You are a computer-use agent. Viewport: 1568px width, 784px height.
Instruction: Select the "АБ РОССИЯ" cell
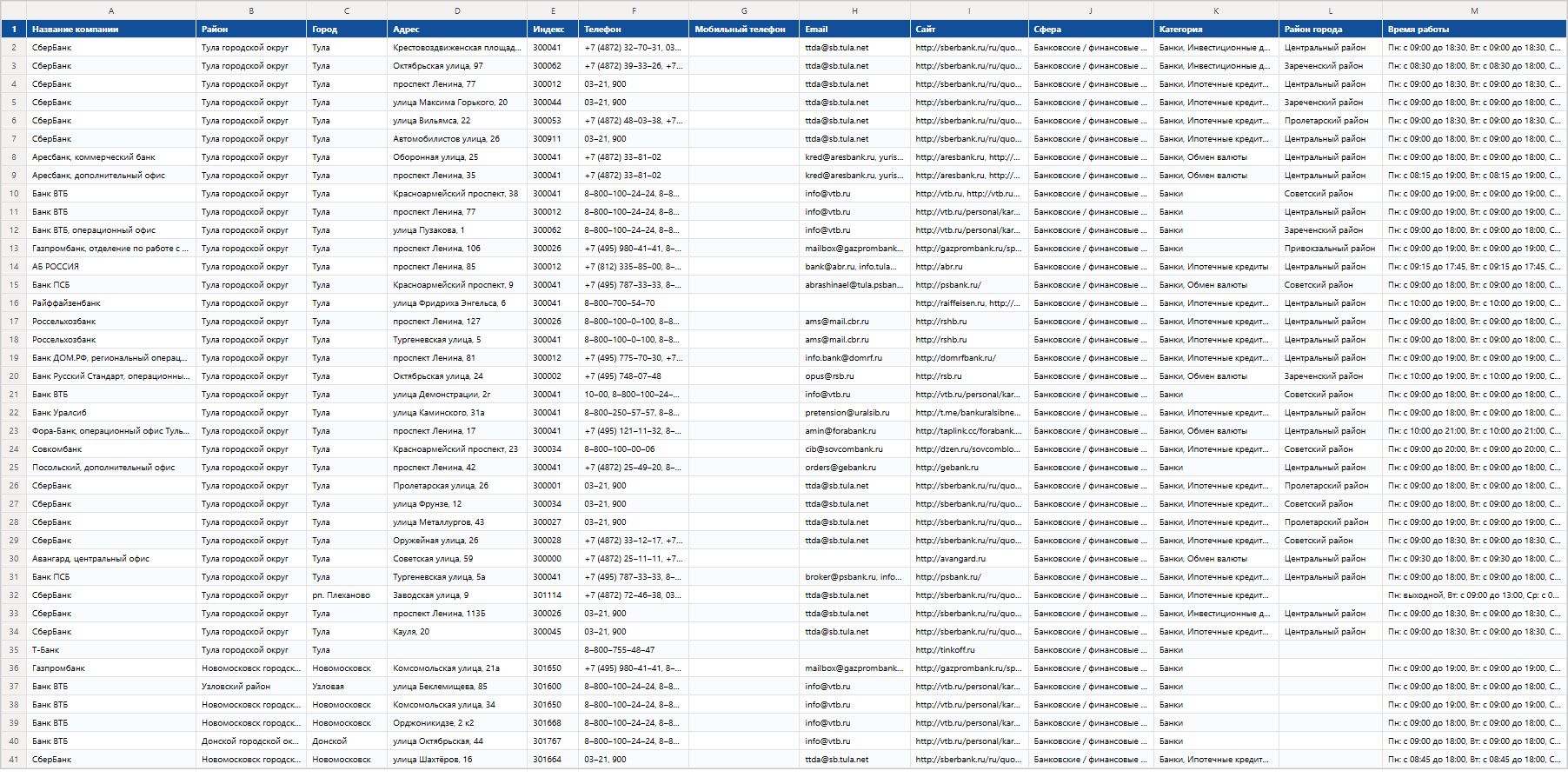tap(111, 267)
